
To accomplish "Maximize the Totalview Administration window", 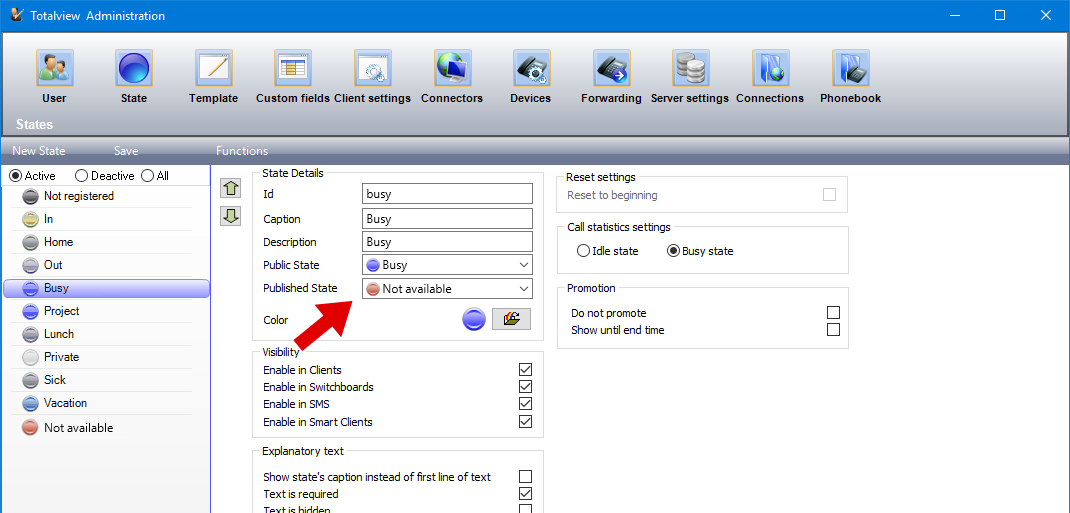I will click(x=1000, y=15).
